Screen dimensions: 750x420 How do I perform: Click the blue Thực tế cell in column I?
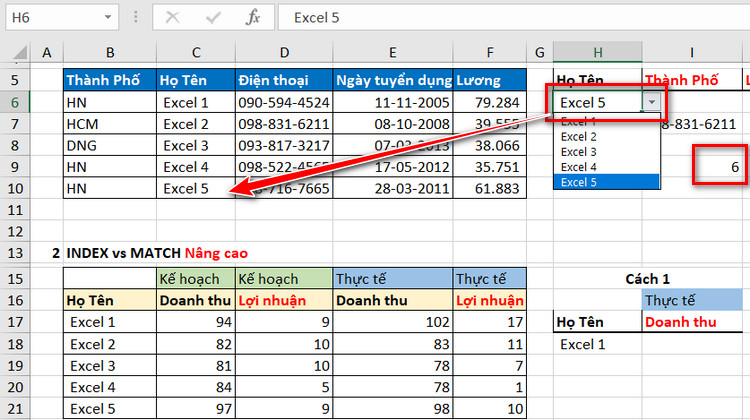click(692, 300)
